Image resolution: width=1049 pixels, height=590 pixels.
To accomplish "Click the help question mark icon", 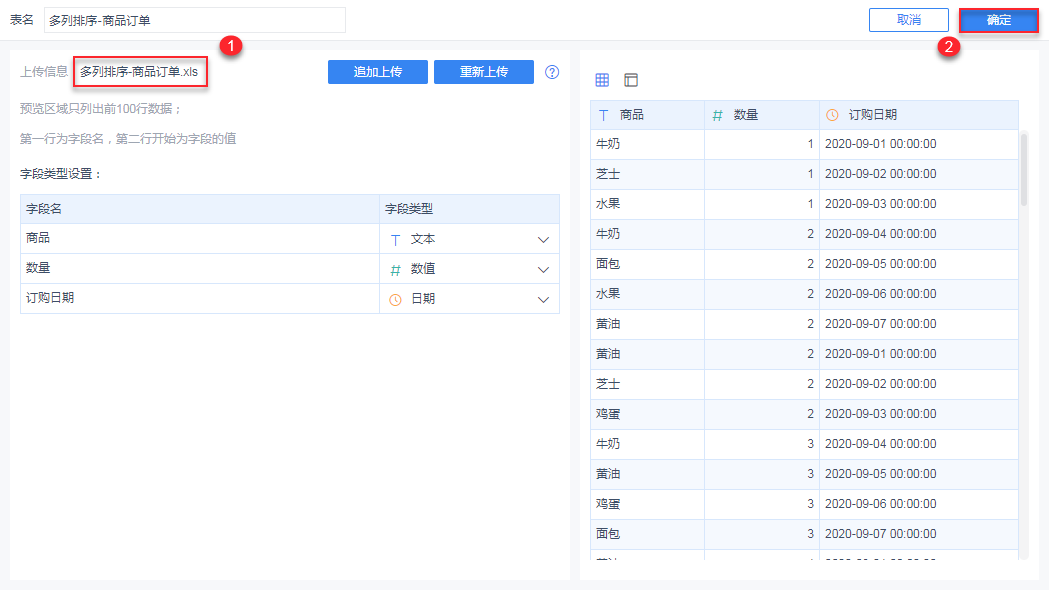I will tap(552, 72).
